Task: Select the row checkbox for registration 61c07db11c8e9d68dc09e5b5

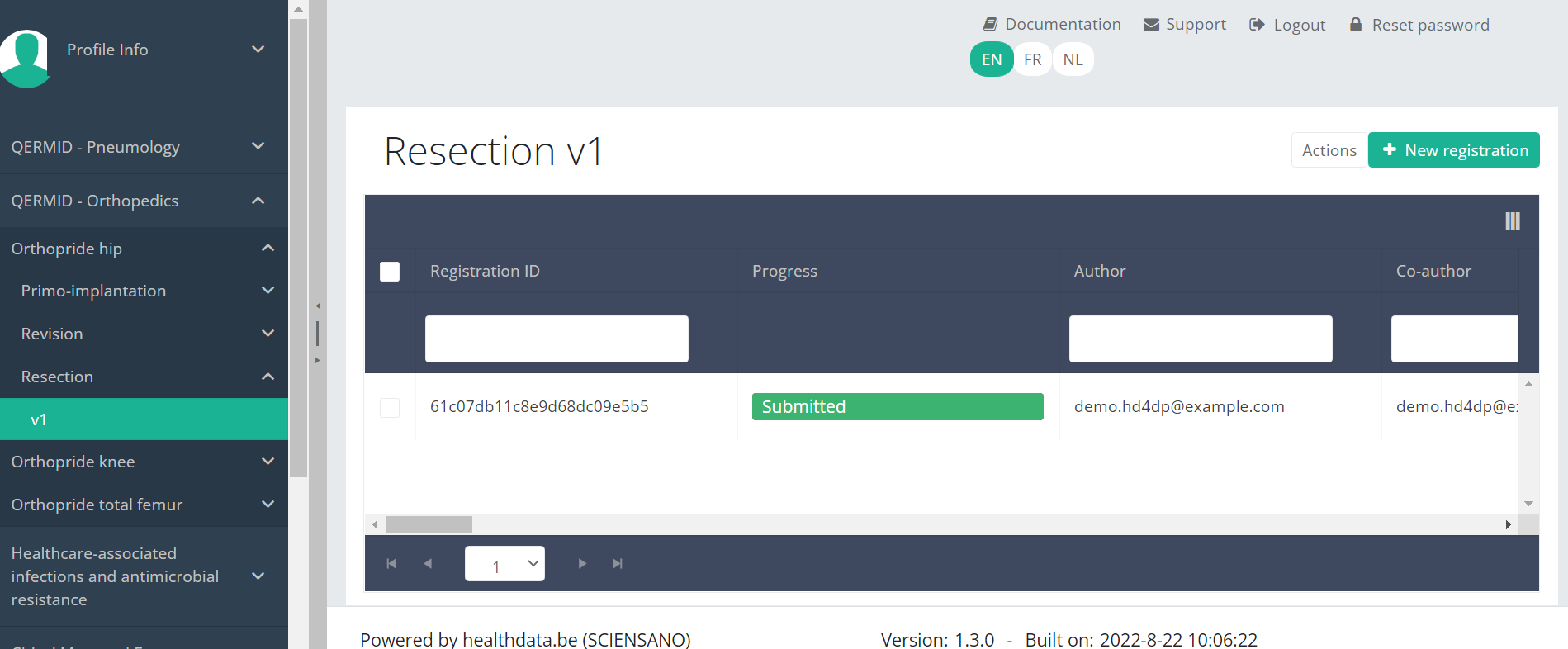Action: tap(390, 407)
